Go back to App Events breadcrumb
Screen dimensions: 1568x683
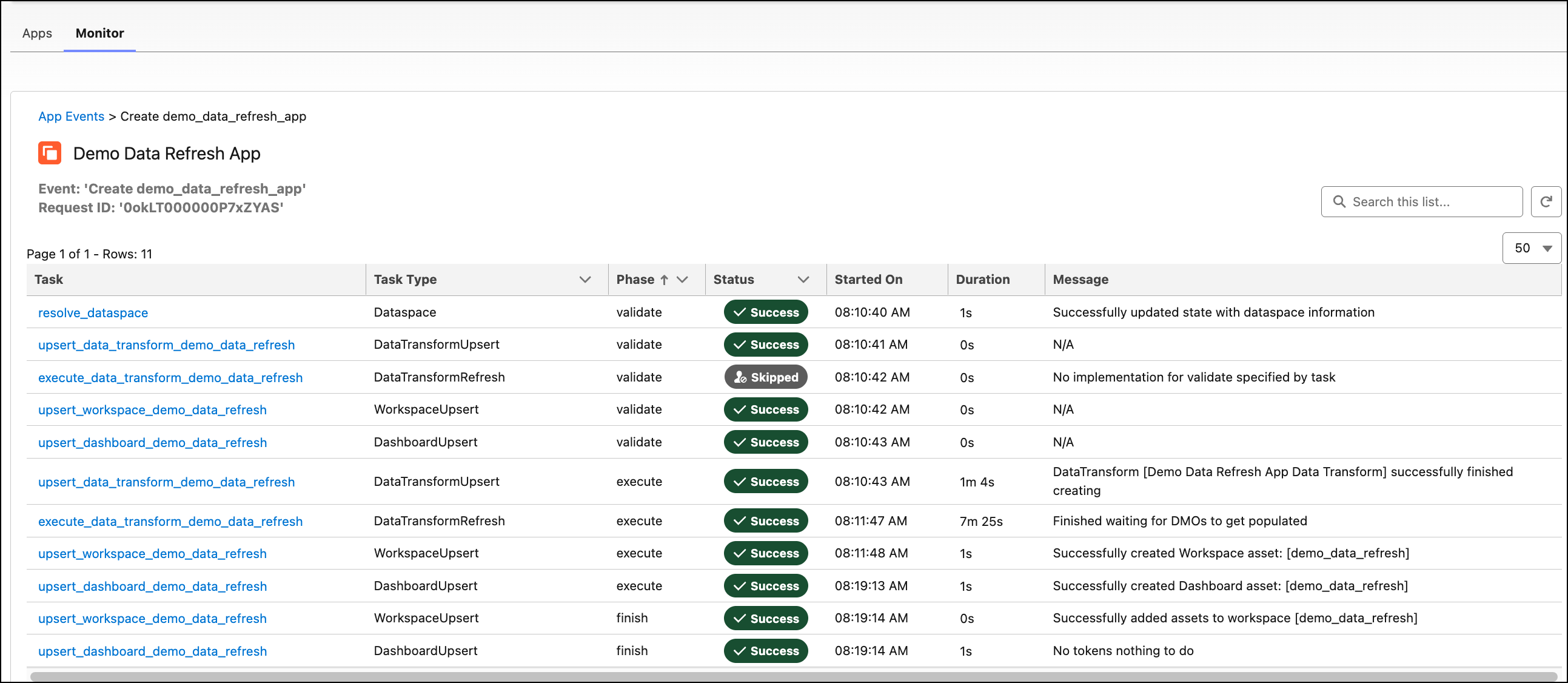(71, 116)
